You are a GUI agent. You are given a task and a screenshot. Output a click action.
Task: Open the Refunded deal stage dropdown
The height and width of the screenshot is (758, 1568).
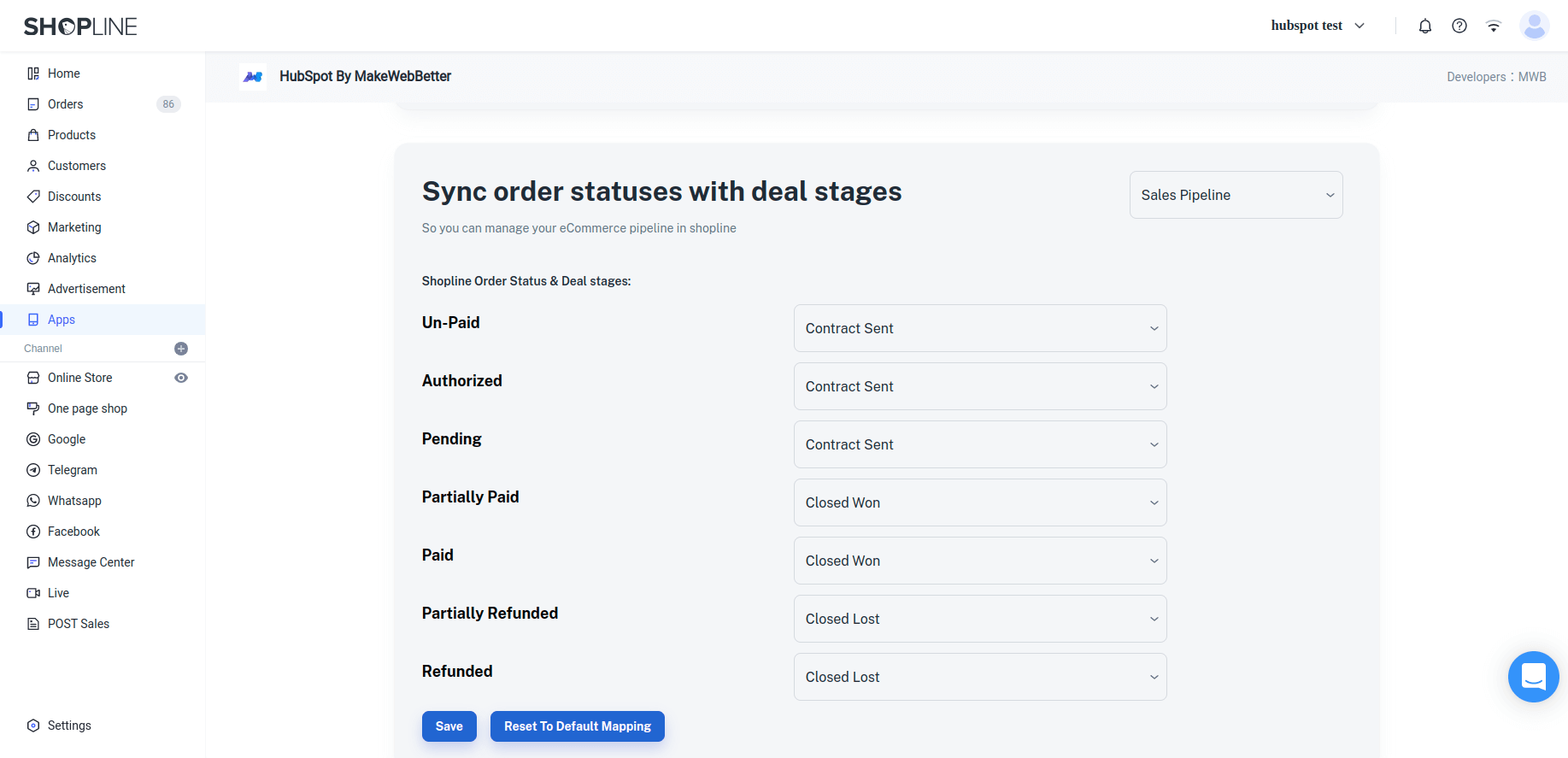(x=980, y=677)
